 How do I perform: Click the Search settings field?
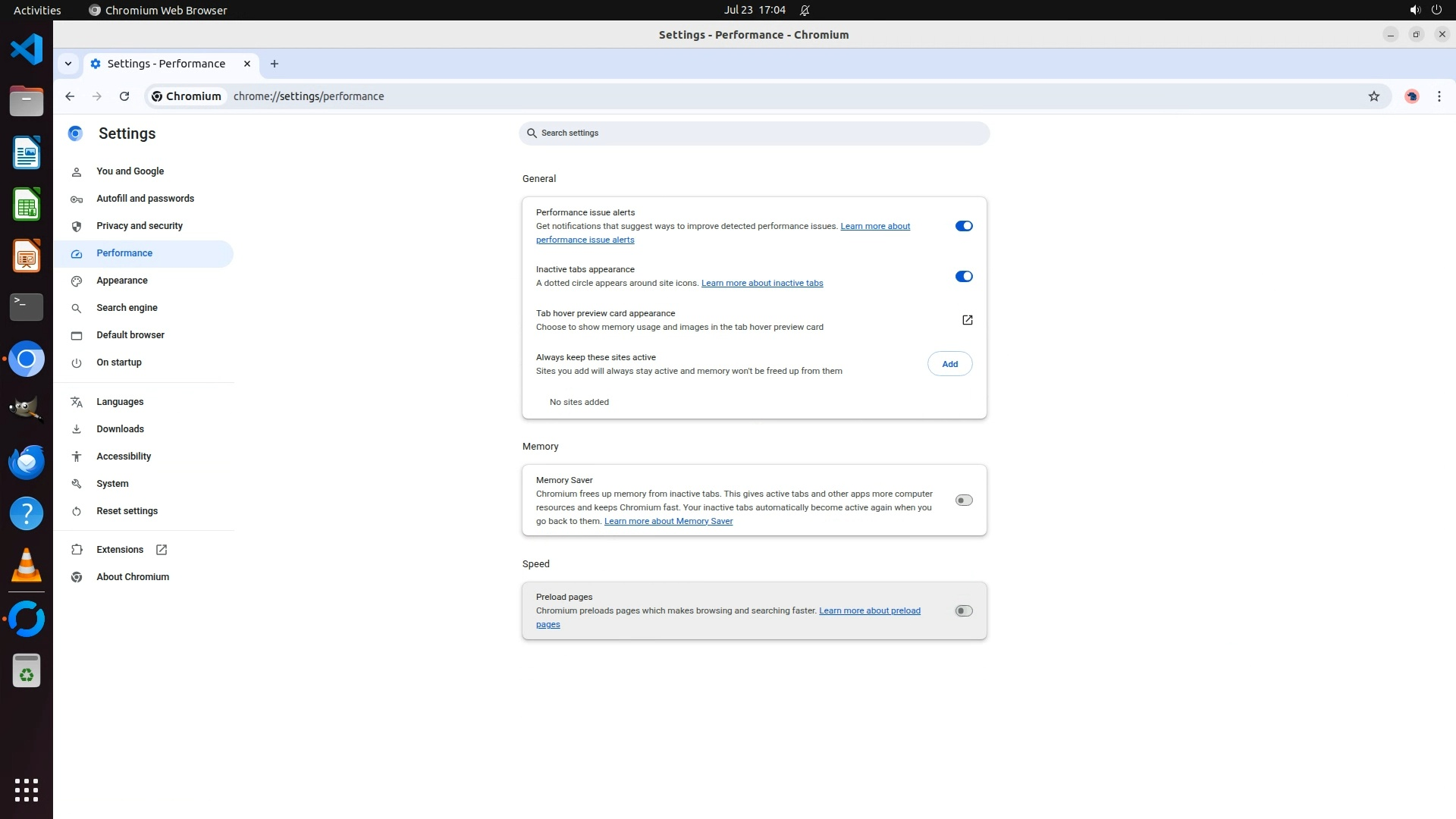pyautogui.click(x=754, y=133)
